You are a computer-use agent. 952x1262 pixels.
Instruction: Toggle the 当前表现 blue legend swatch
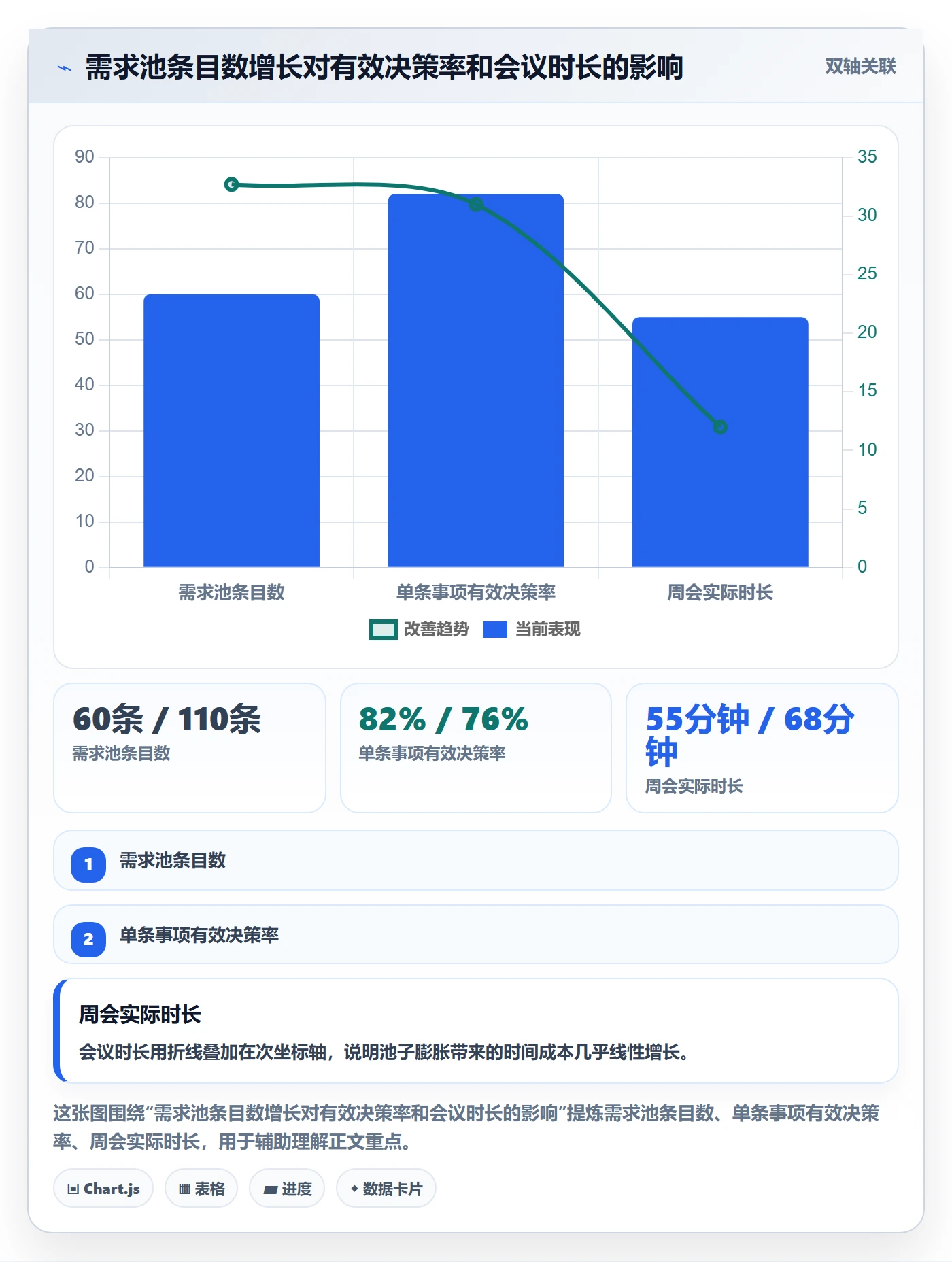(495, 630)
